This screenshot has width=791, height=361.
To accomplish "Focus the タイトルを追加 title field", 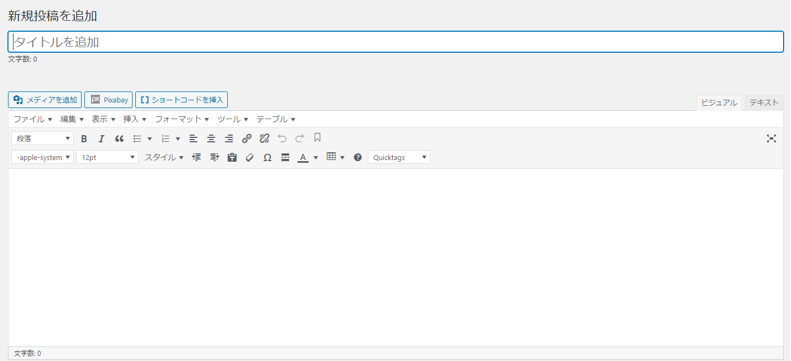I will [x=396, y=42].
